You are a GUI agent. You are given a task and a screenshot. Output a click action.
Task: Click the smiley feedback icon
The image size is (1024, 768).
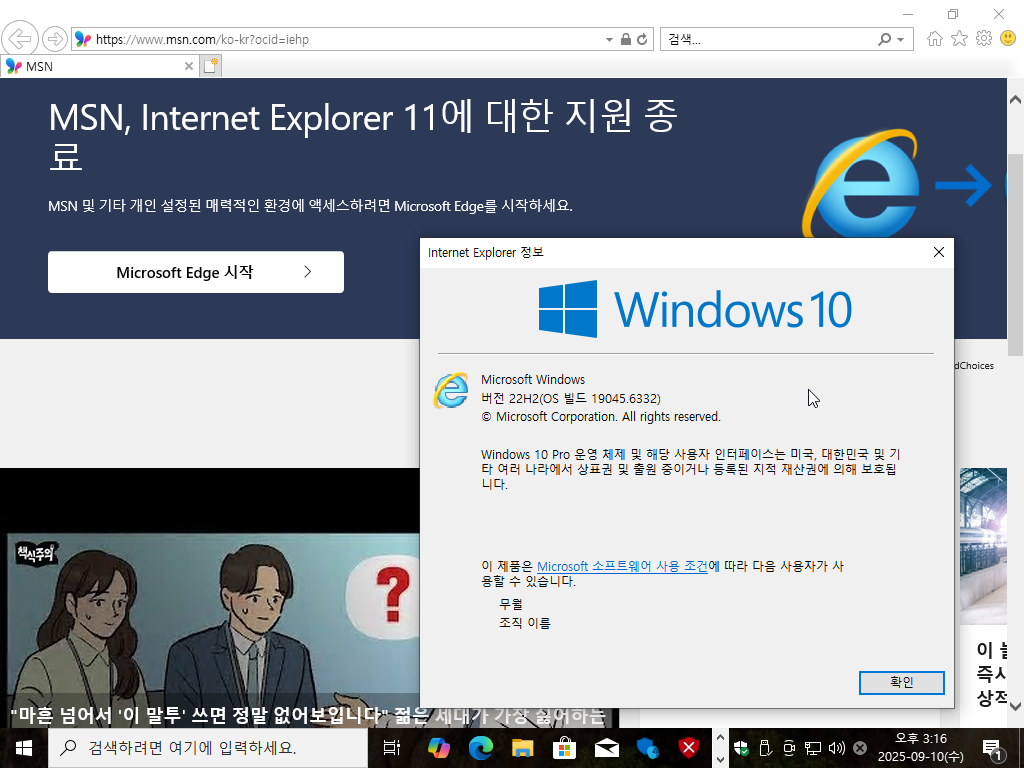pyautogui.click(x=1008, y=39)
